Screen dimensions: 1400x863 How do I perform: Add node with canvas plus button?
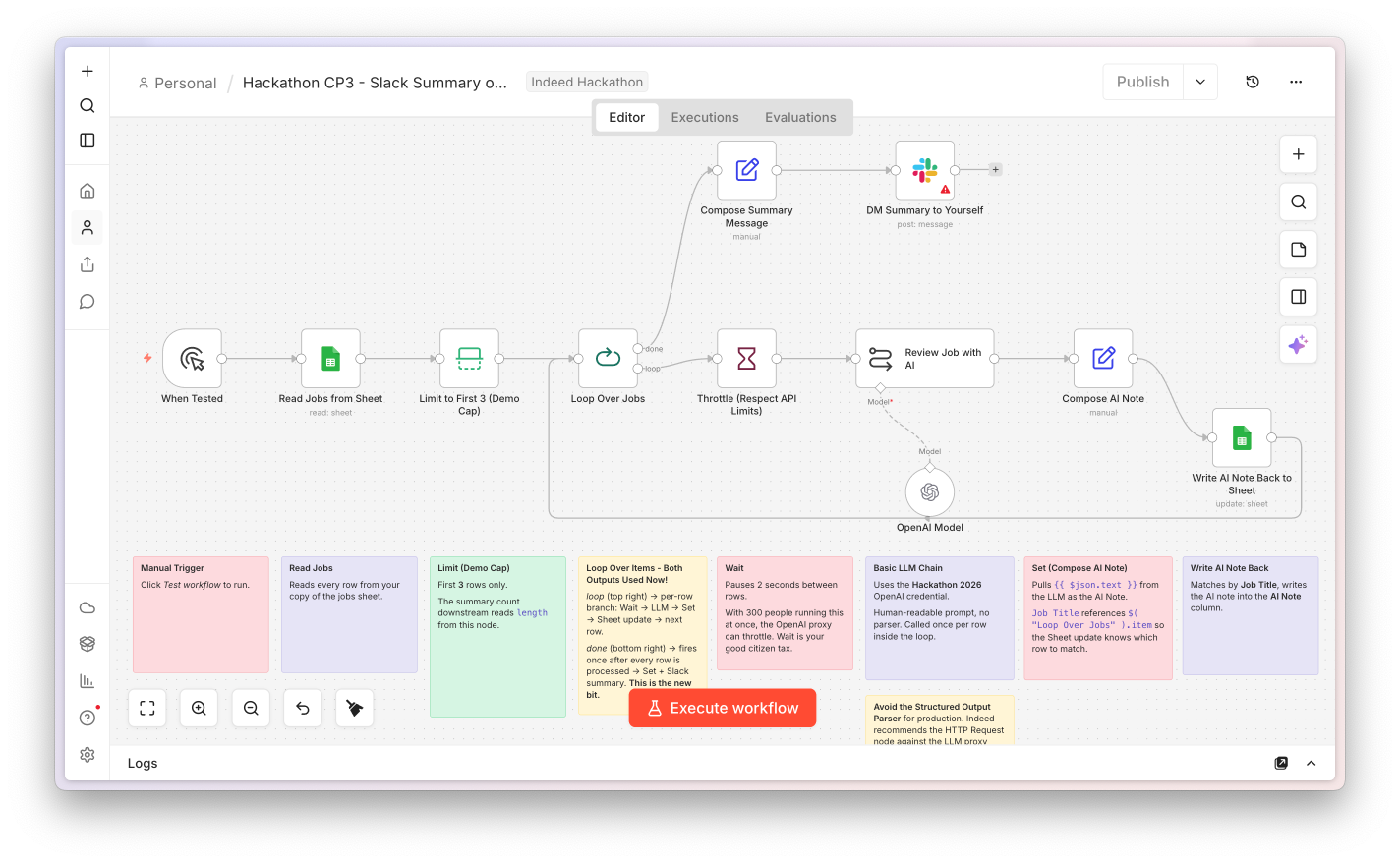pyautogui.click(x=1299, y=154)
